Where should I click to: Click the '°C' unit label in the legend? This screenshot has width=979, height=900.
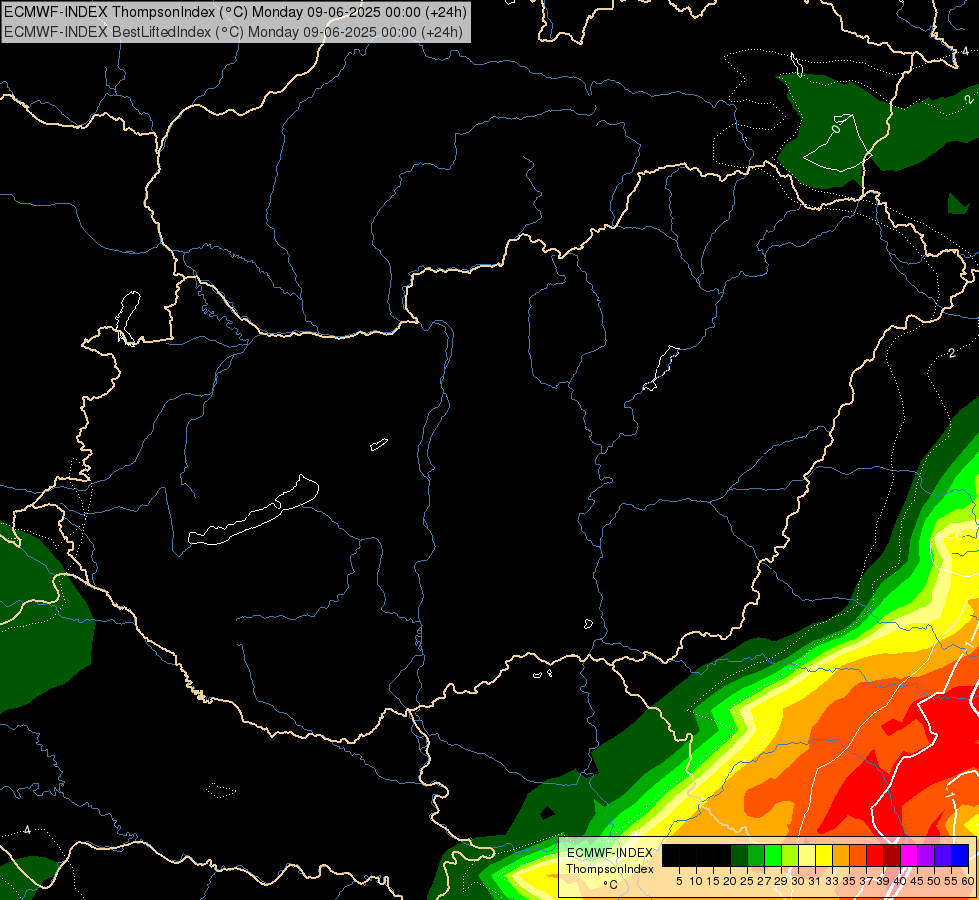611,885
